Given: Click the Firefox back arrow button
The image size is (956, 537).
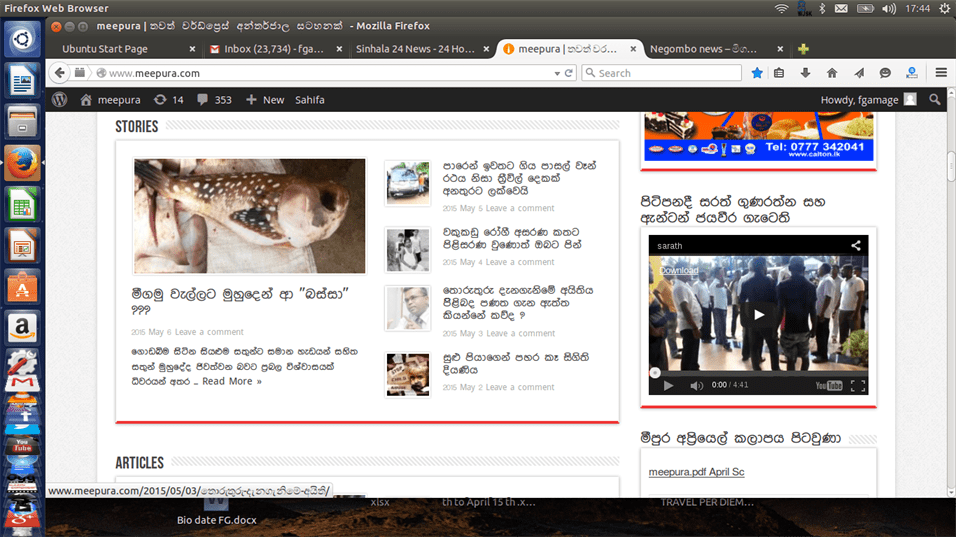Looking at the screenshot, I should tap(59, 73).
